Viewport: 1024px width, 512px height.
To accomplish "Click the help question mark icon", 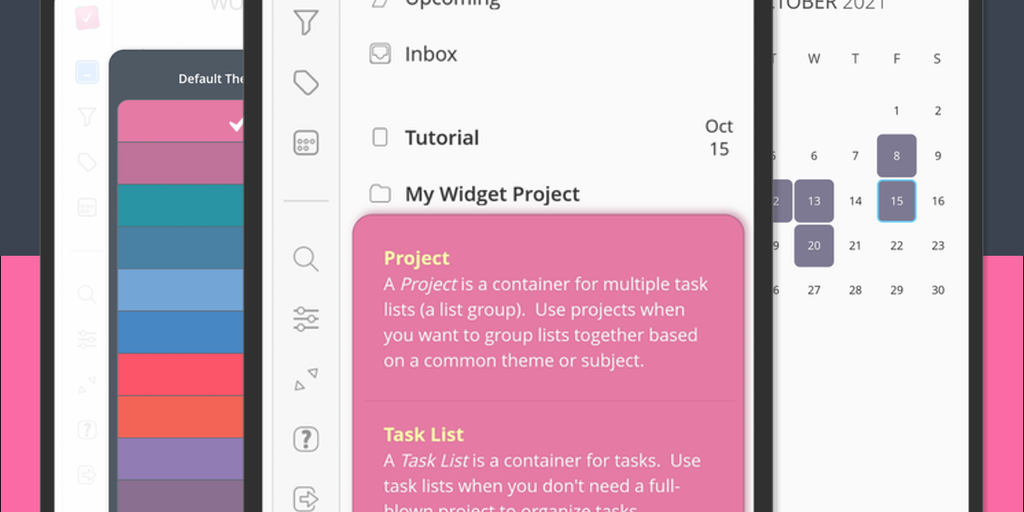I will (x=306, y=439).
